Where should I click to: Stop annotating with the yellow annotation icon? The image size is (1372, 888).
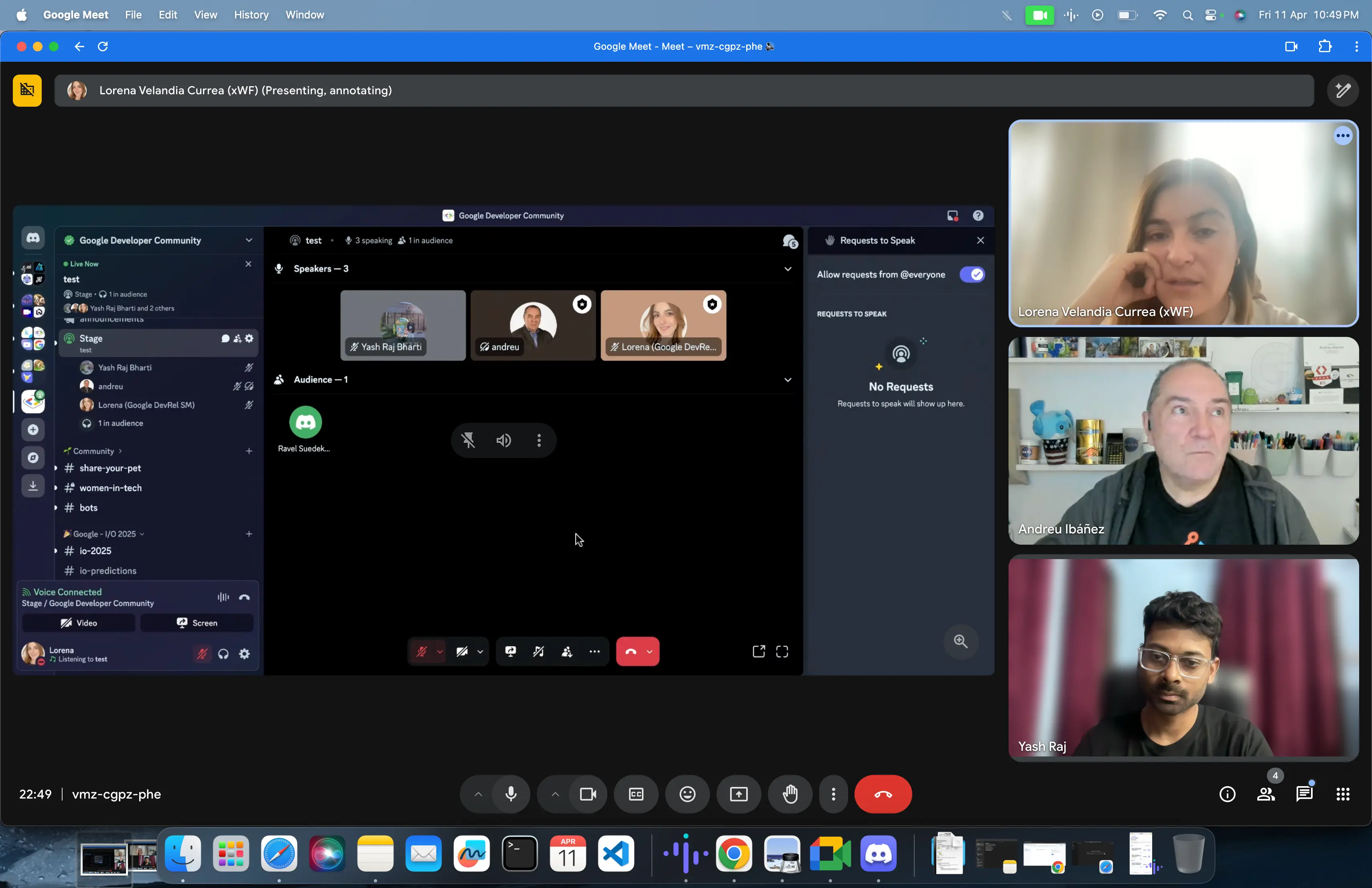click(x=27, y=91)
